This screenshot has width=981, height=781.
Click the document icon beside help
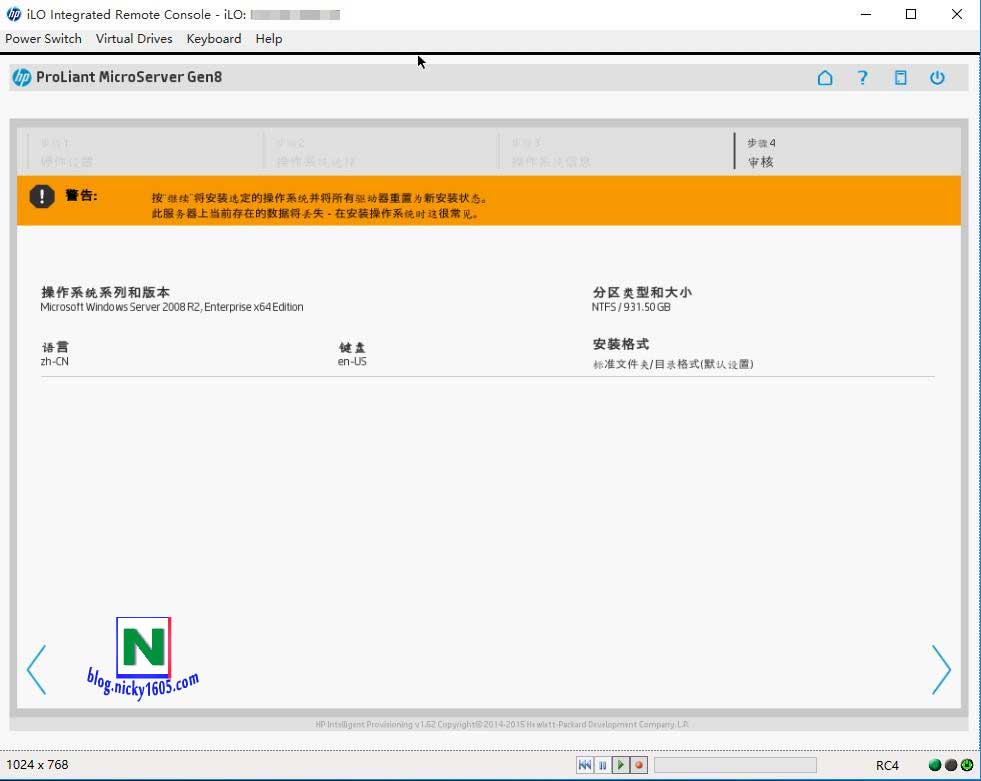[900, 78]
